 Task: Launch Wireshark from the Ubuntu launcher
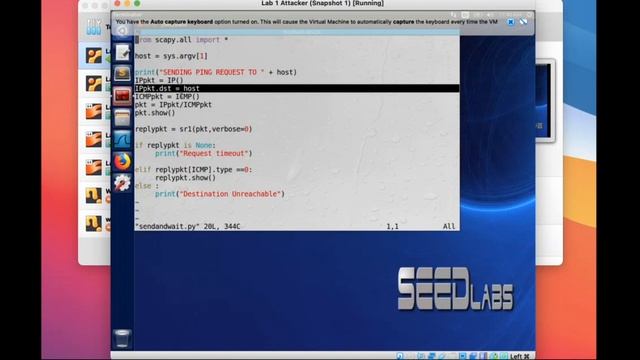122,139
